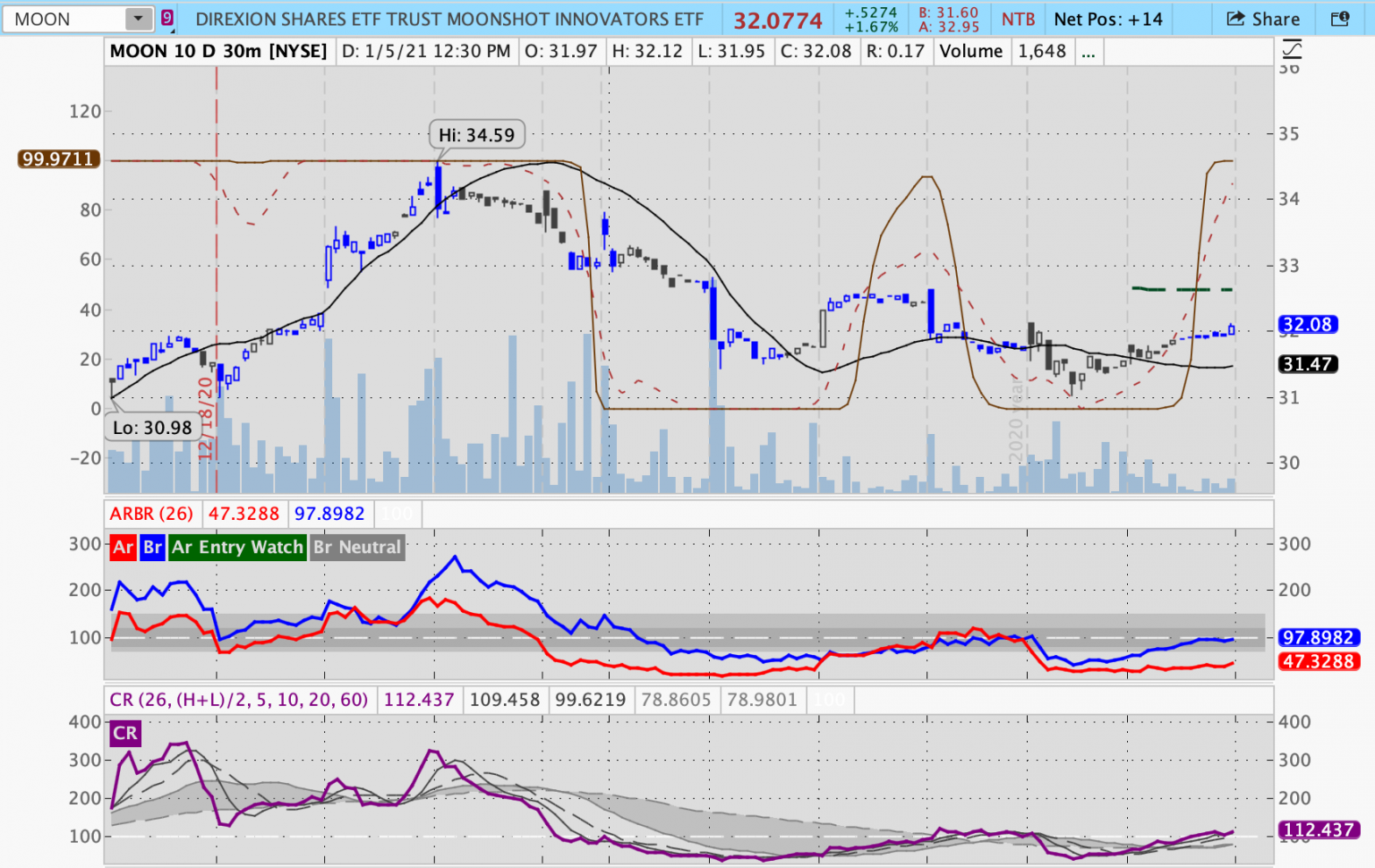Click the magenta number 9 link icon
Viewport: 1375px width, 868px height.
coord(167,18)
